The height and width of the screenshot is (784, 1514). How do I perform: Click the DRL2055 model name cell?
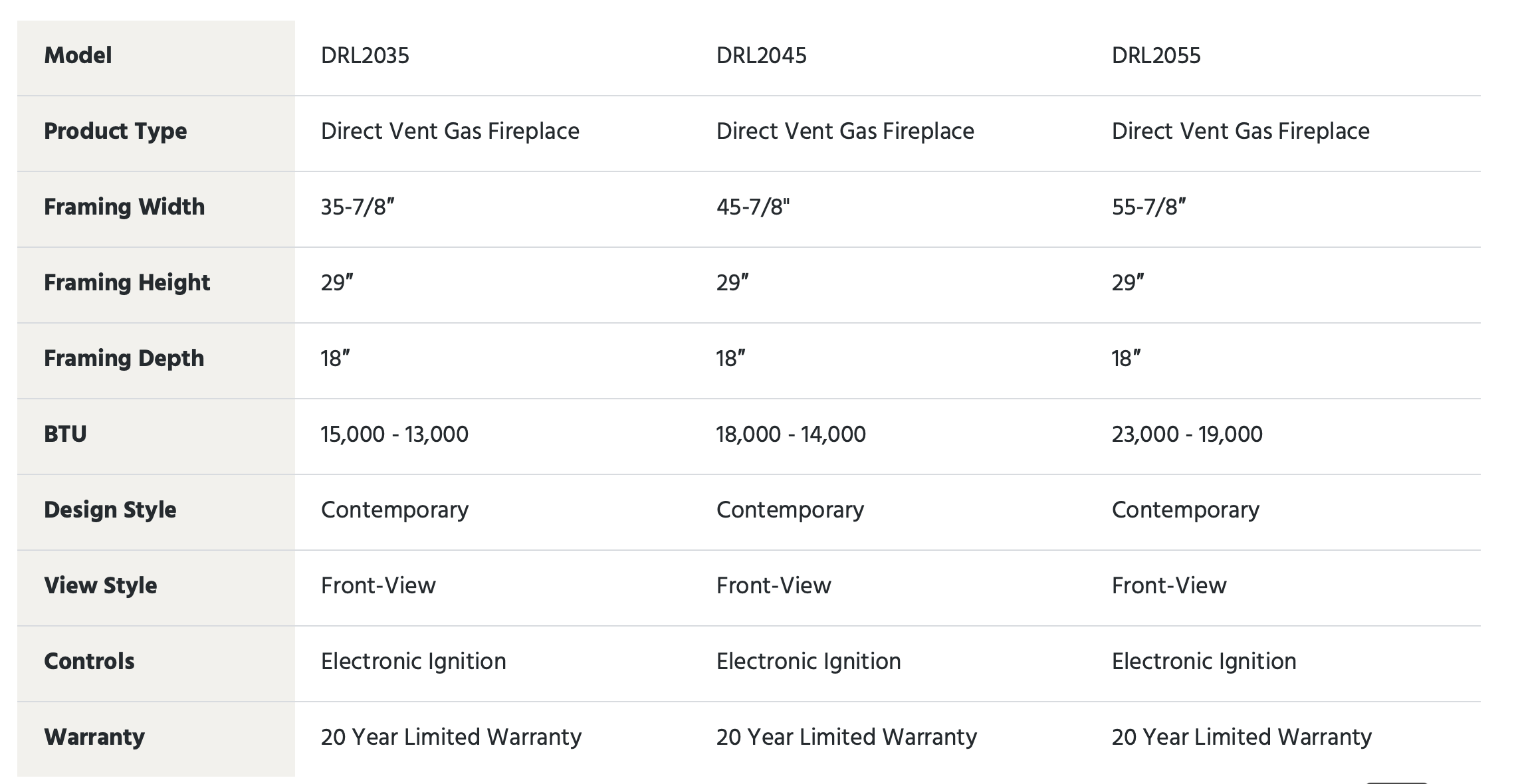click(x=1156, y=55)
